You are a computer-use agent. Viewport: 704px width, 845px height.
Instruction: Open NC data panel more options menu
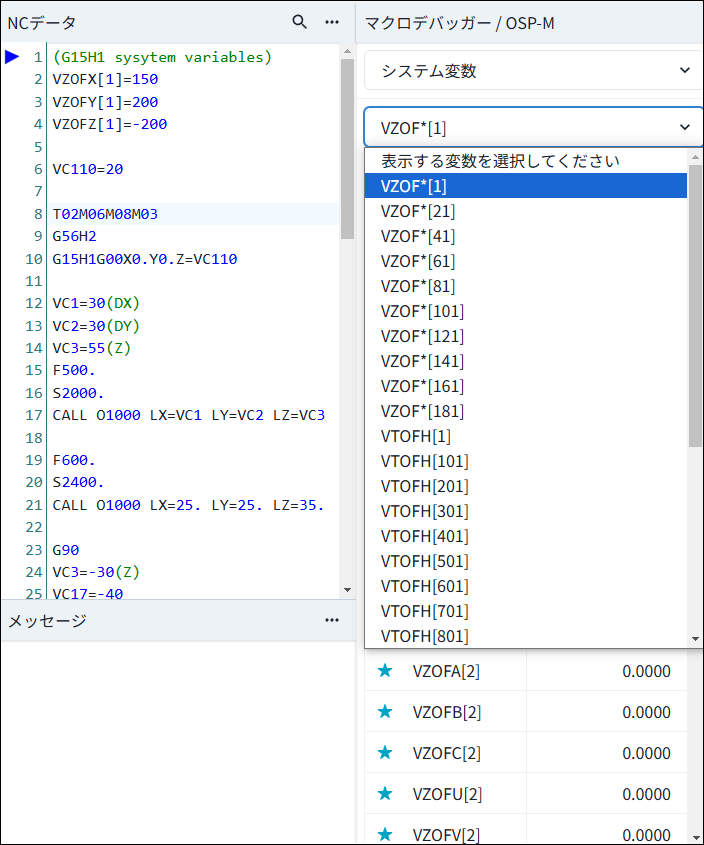pos(332,22)
